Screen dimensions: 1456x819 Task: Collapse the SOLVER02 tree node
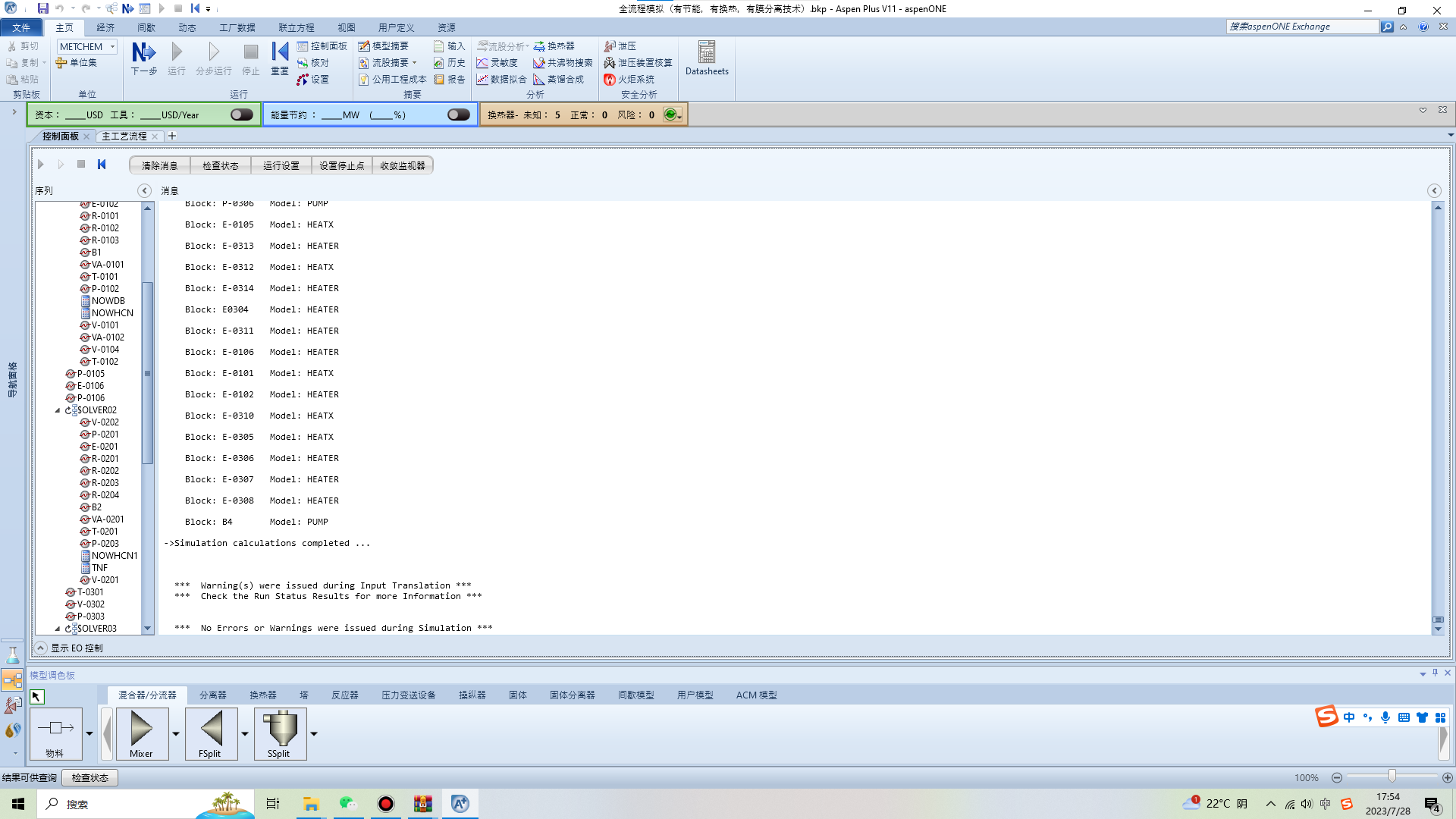[x=57, y=410]
